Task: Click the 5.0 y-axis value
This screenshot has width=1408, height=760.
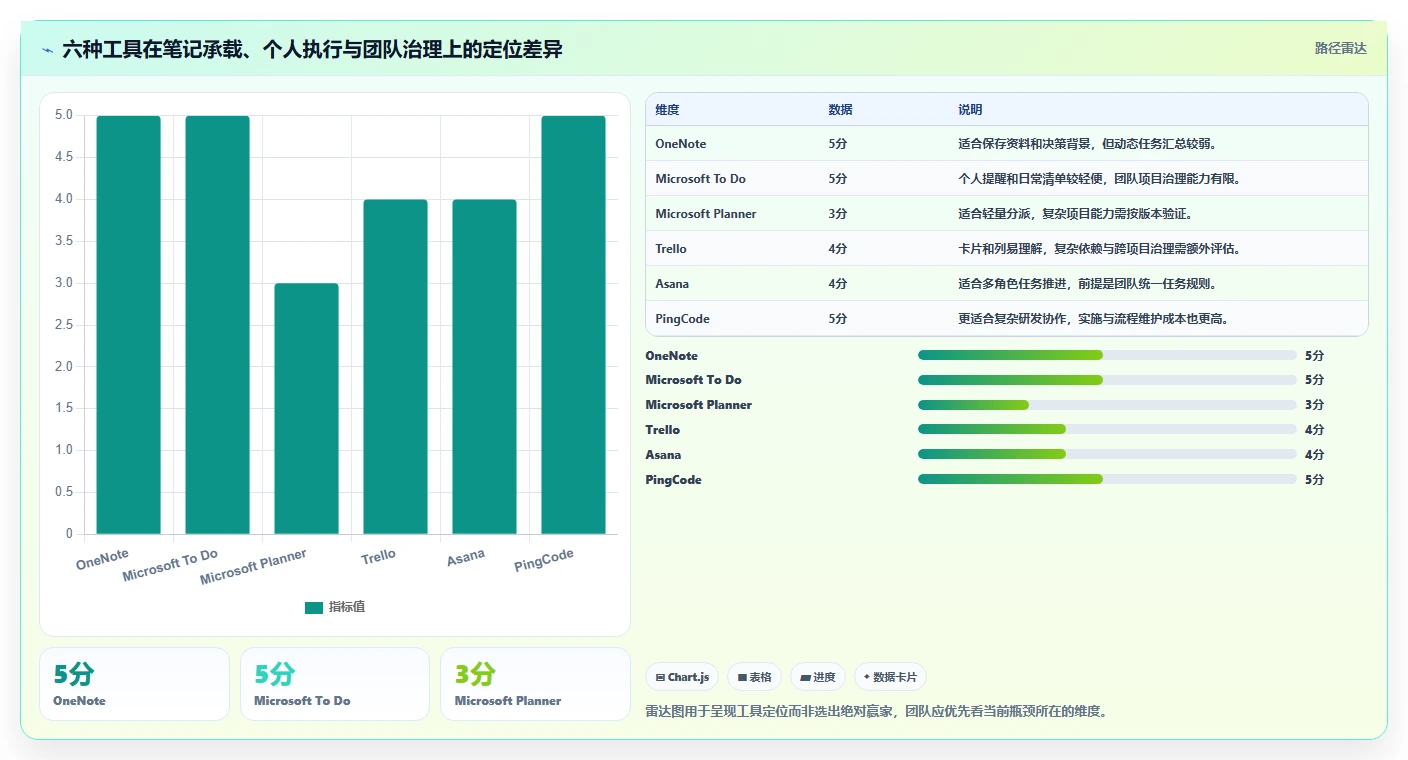Action: tap(64, 115)
